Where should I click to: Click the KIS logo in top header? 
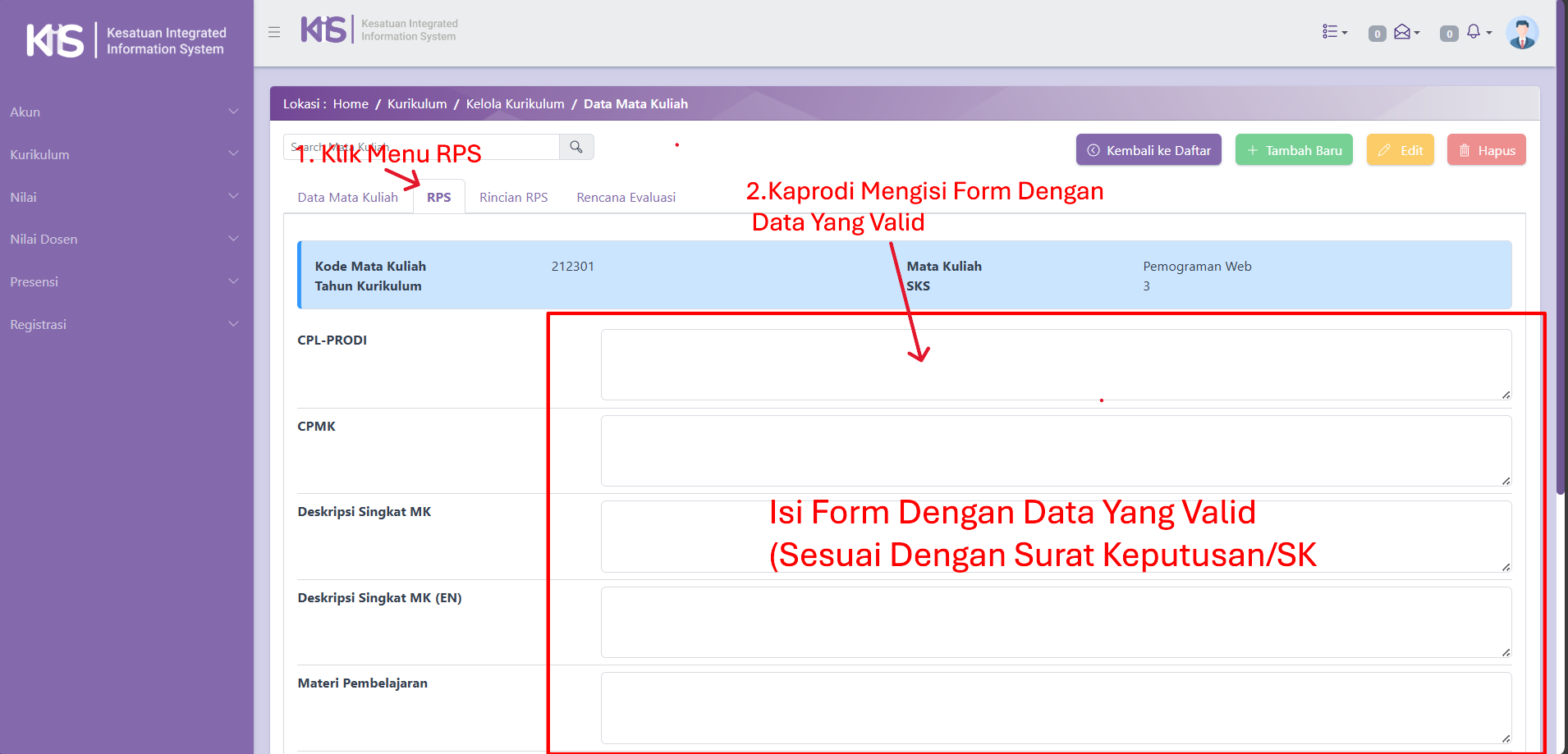pyautogui.click(x=323, y=30)
